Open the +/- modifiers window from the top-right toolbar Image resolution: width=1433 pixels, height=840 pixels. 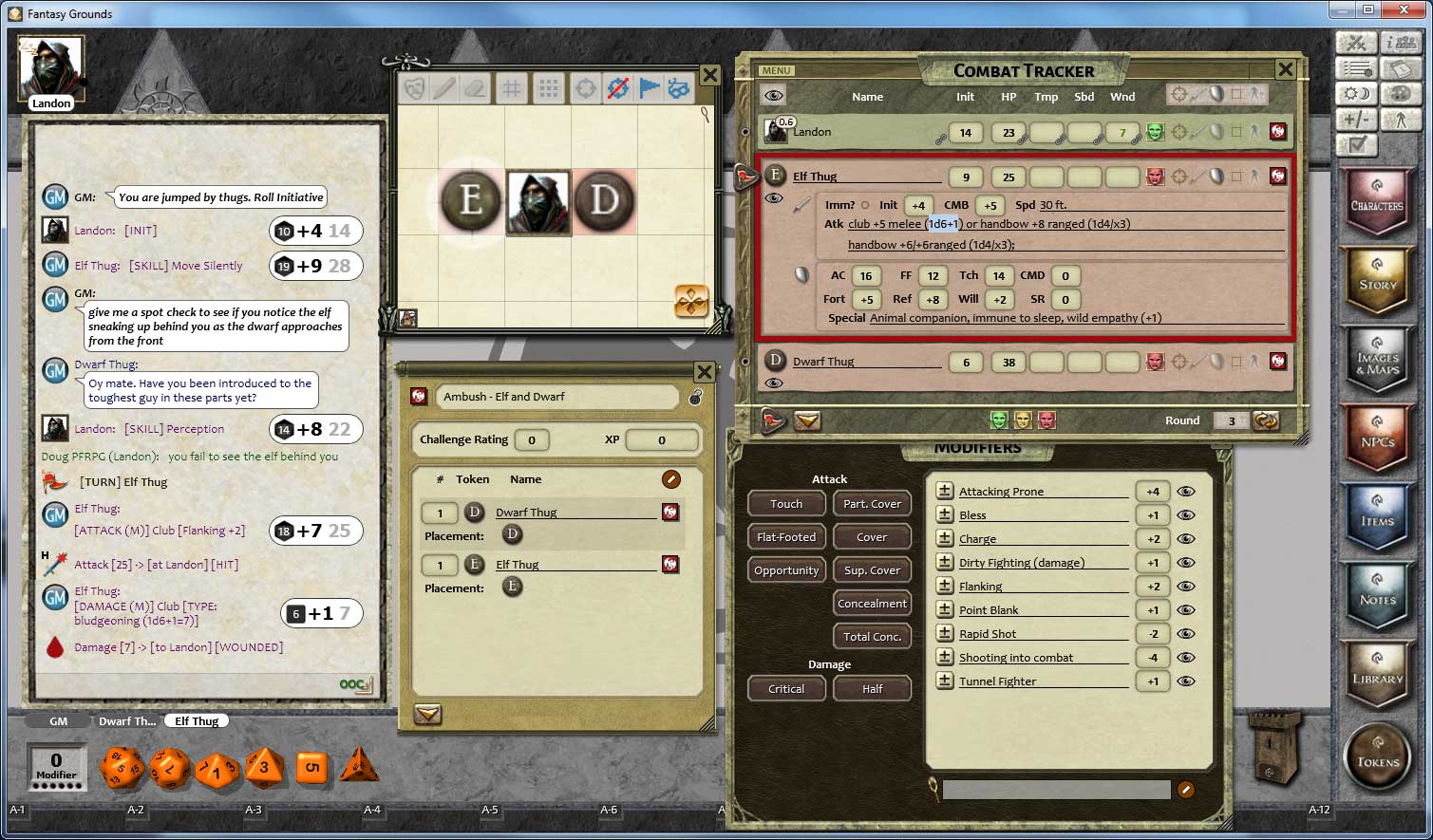[x=1355, y=119]
